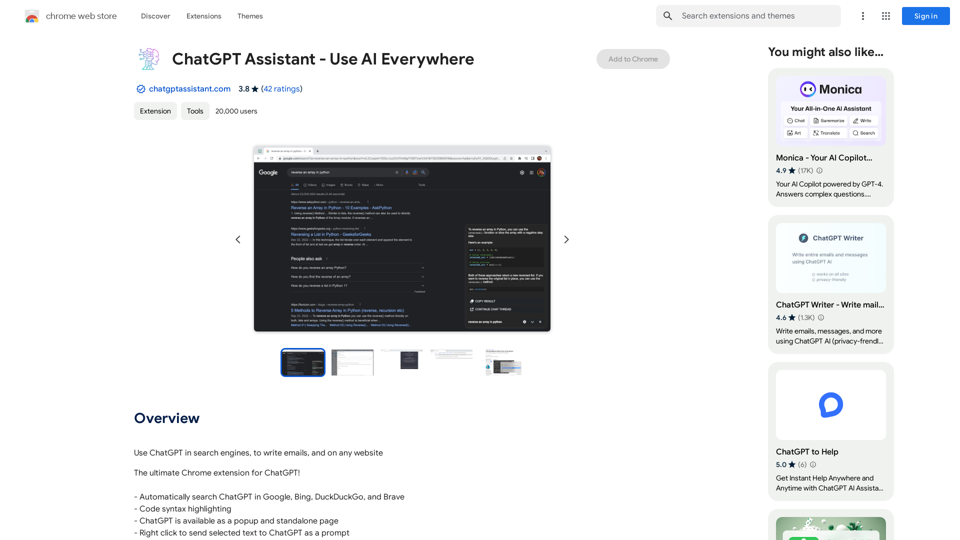Show previous screenshot with left arrow
The height and width of the screenshot is (540, 960).
pos(238,239)
